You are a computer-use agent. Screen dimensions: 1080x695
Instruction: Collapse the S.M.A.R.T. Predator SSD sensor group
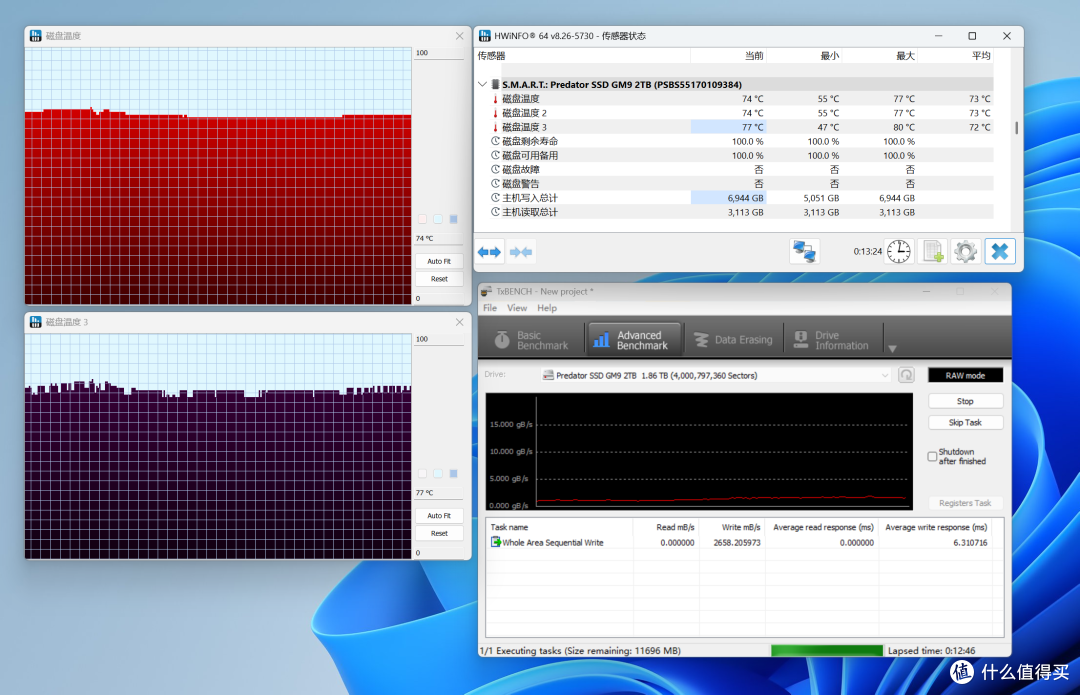[x=482, y=85]
